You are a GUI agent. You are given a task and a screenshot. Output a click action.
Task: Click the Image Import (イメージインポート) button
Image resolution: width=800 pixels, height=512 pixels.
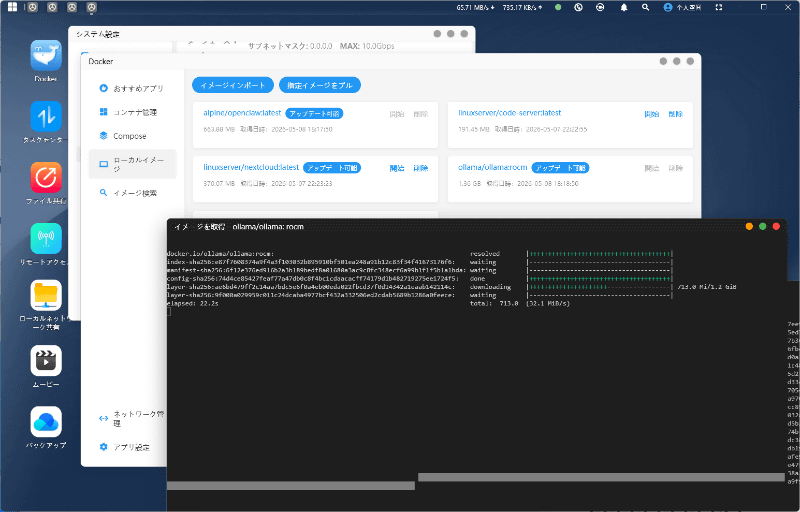(233, 85)
